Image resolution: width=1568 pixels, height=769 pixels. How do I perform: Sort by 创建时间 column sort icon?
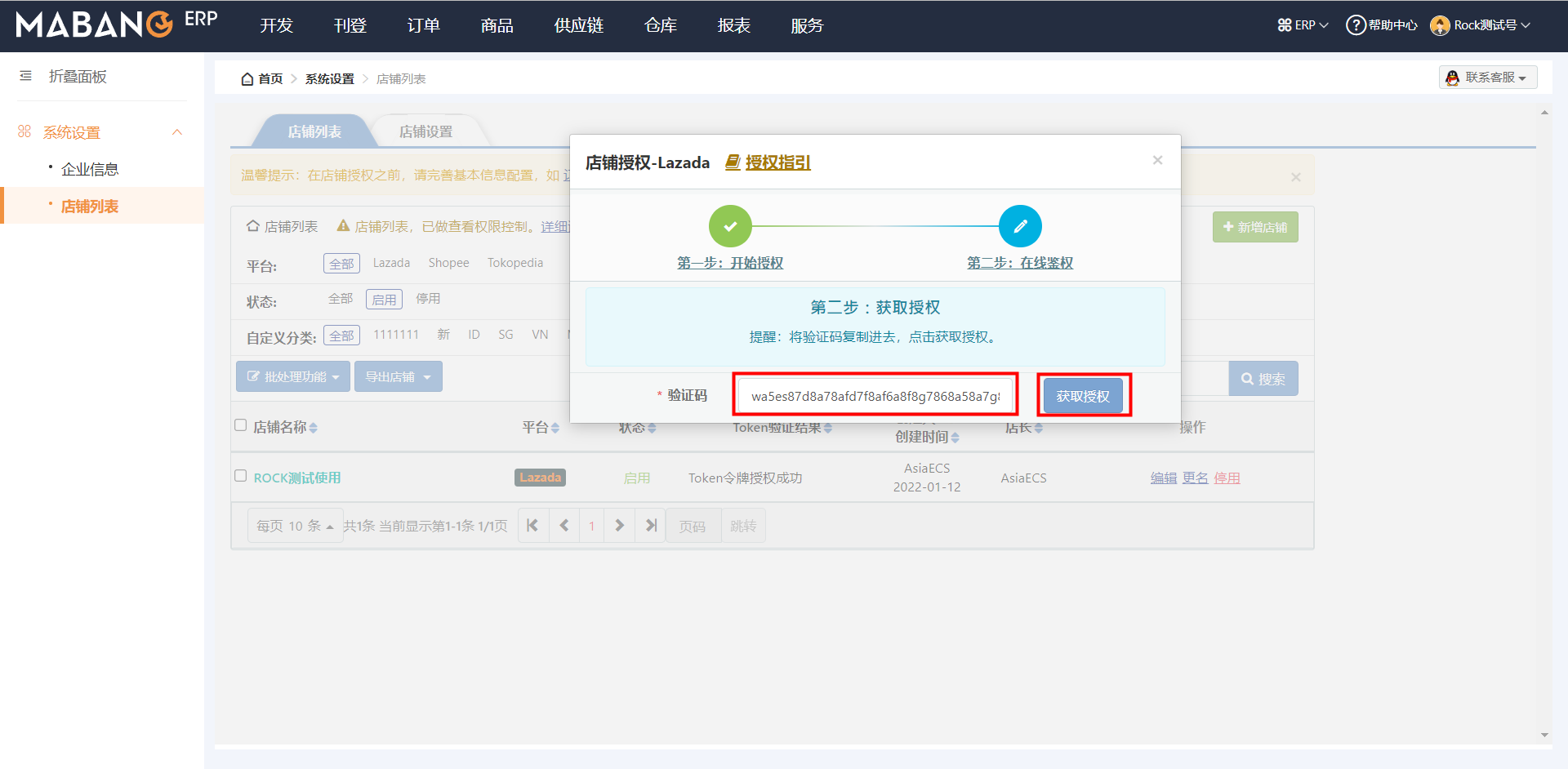pyautogui.click(x=955, y=438)
